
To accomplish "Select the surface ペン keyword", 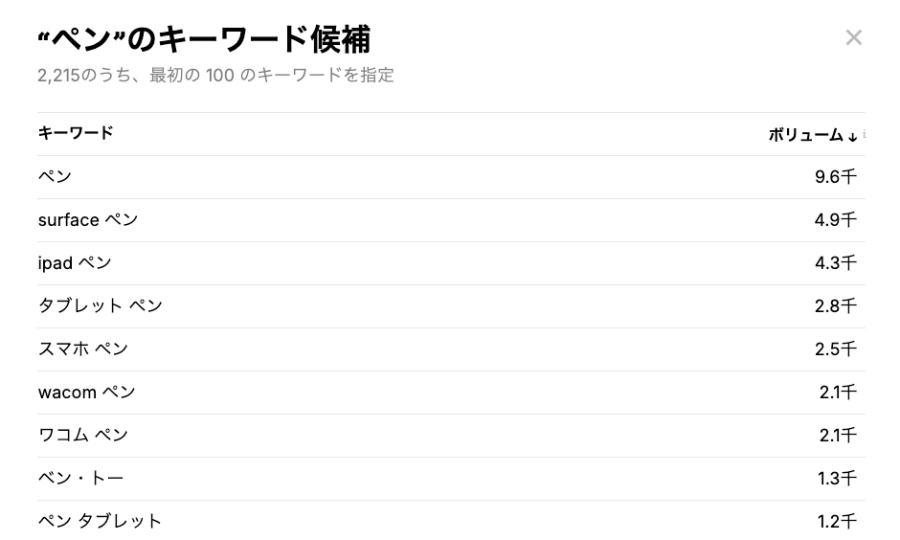I will point(88,220).
